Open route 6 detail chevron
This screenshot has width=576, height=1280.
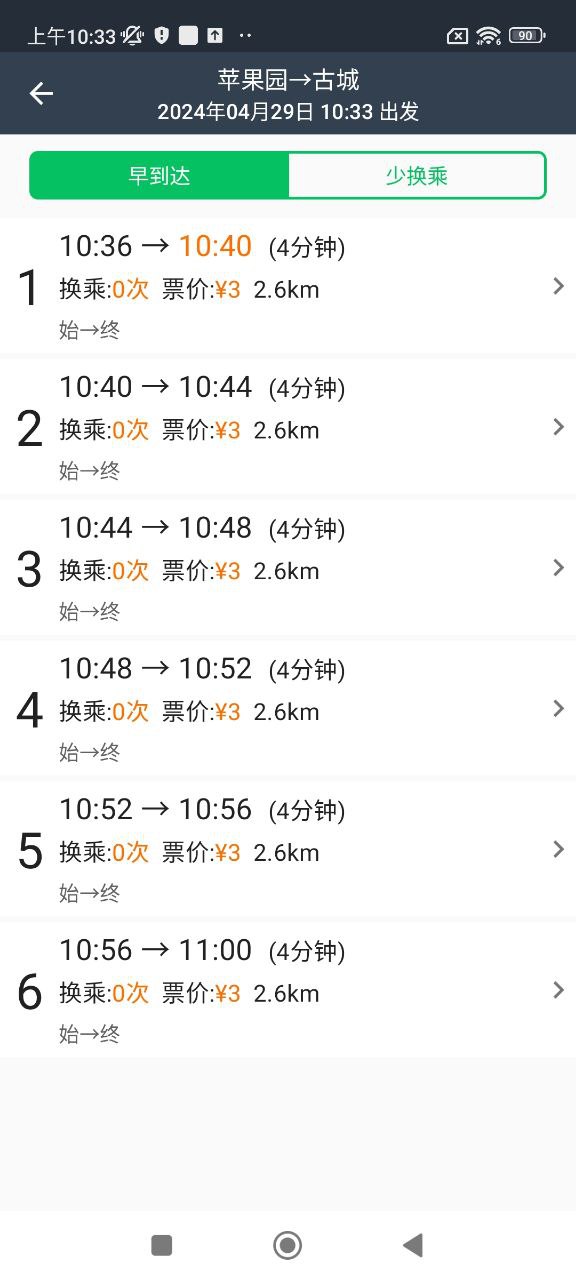coord(558,991)
